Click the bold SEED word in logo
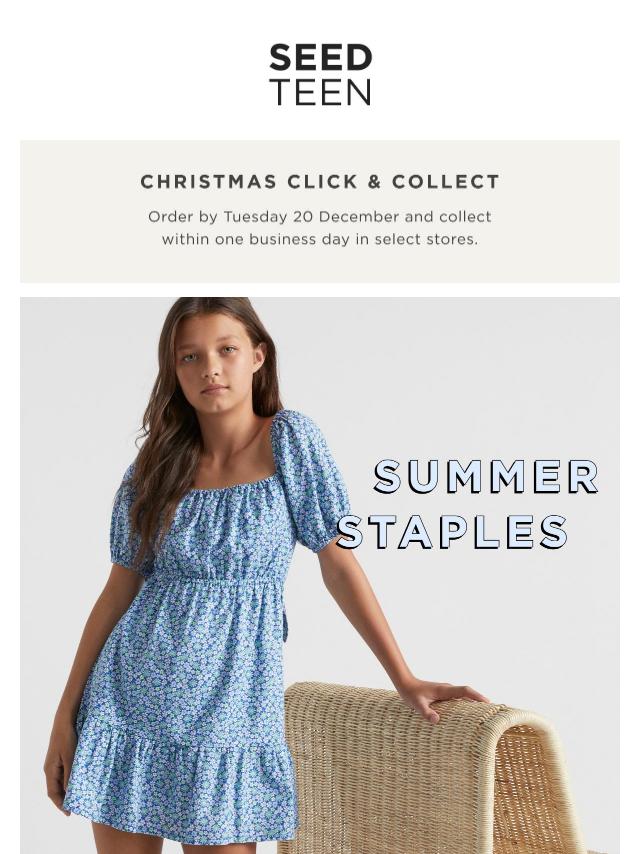Image resolution: width=640 pixels, height=854 pixels. tap(320, 58)
